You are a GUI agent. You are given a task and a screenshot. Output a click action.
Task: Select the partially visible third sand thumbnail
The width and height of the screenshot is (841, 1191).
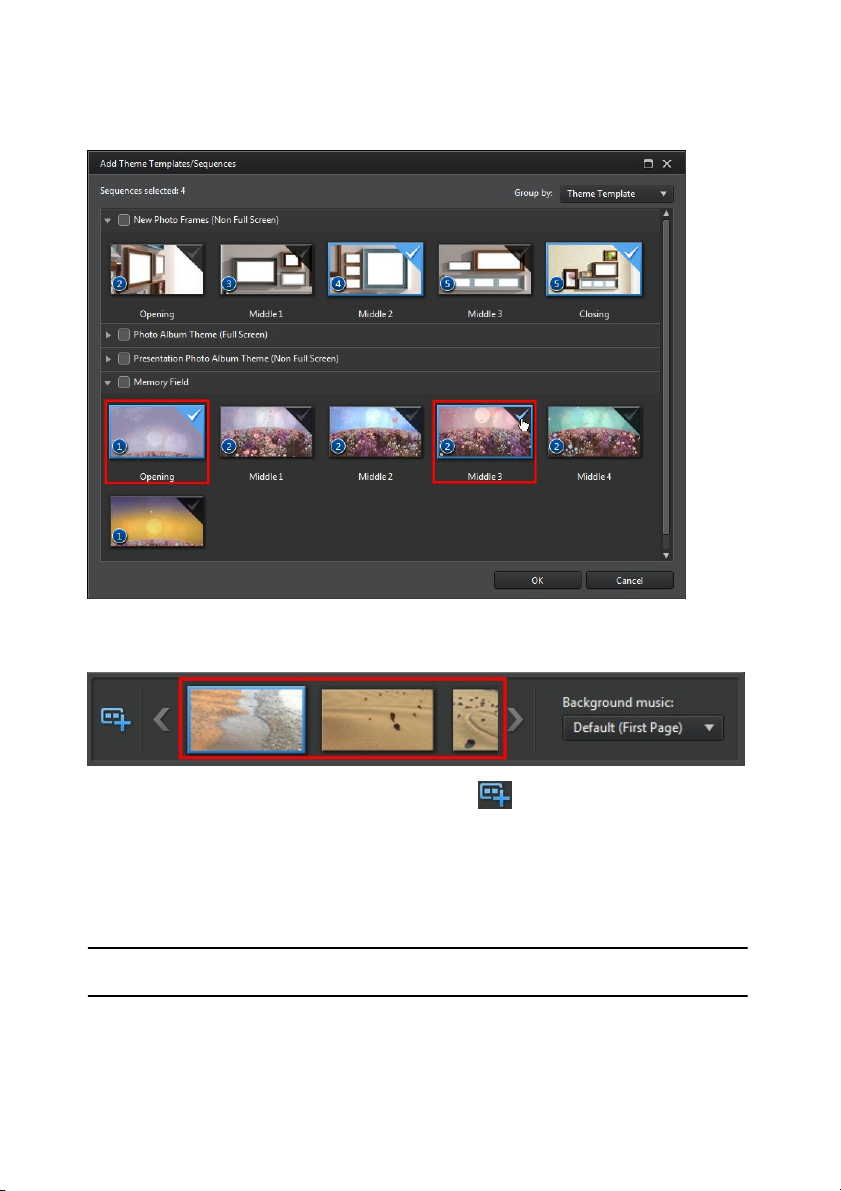coord(476,719)
